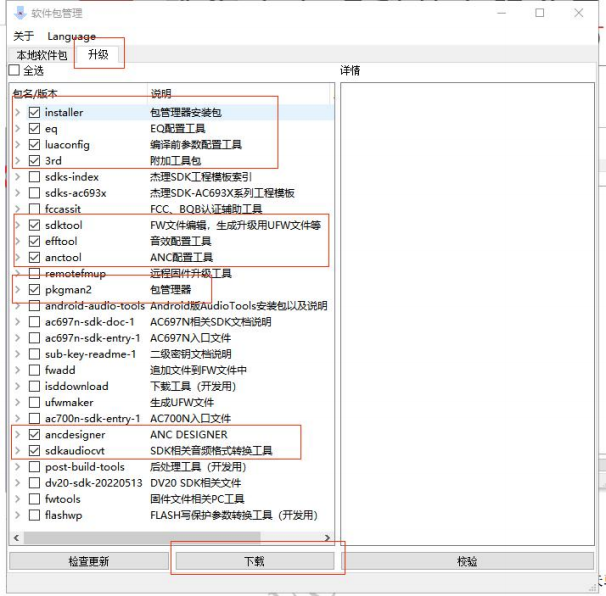This screenshot has width=606, height=596.
Task: Uncheck the 3rd package checkbox
Action: tap(34, 161)
